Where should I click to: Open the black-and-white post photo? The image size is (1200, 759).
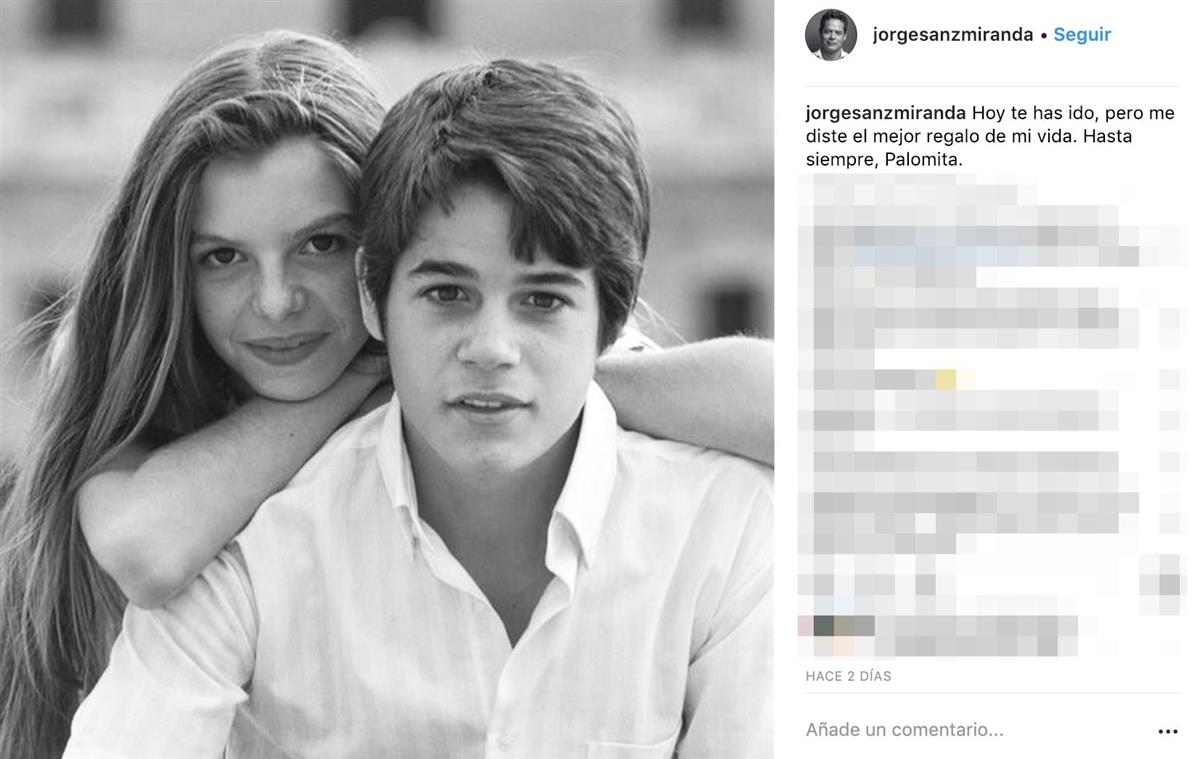387,379
